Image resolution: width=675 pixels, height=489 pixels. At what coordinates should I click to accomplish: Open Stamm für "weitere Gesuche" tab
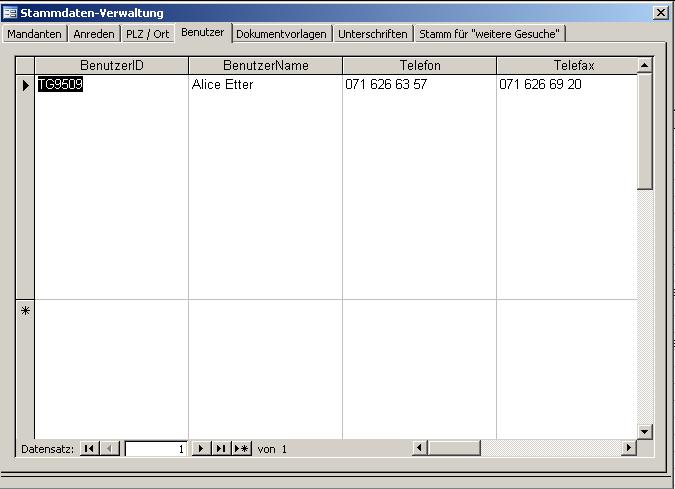pos(490,34)
